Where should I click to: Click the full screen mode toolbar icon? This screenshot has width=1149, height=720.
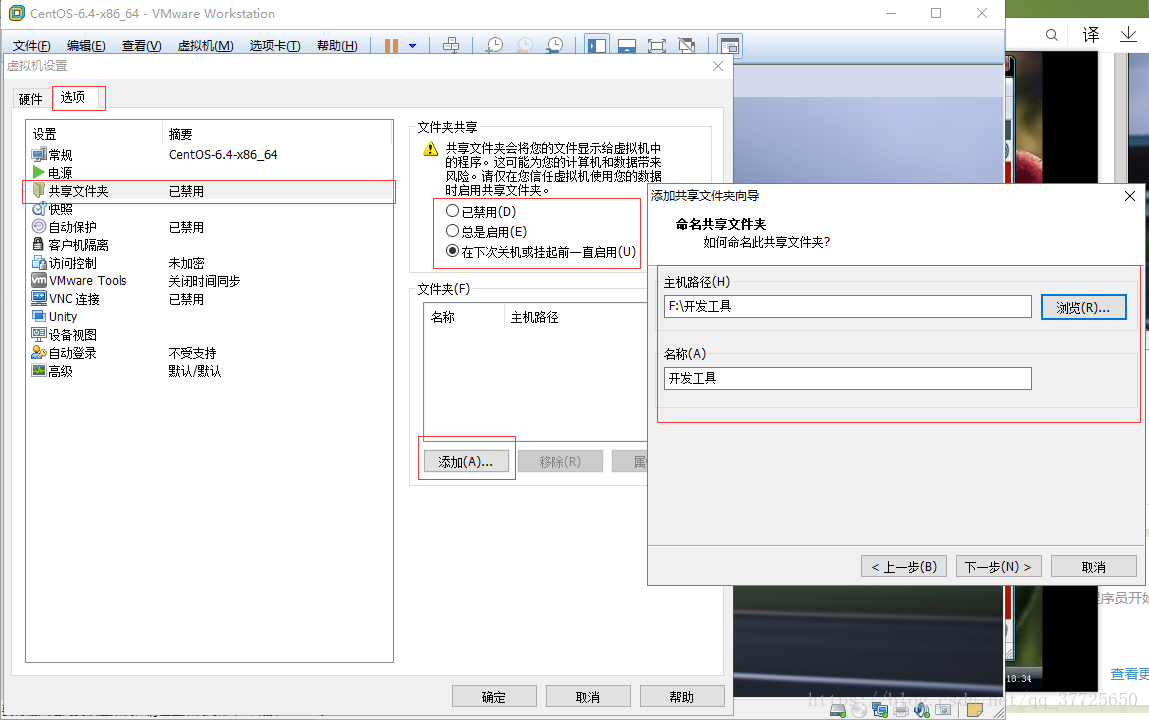657,46
